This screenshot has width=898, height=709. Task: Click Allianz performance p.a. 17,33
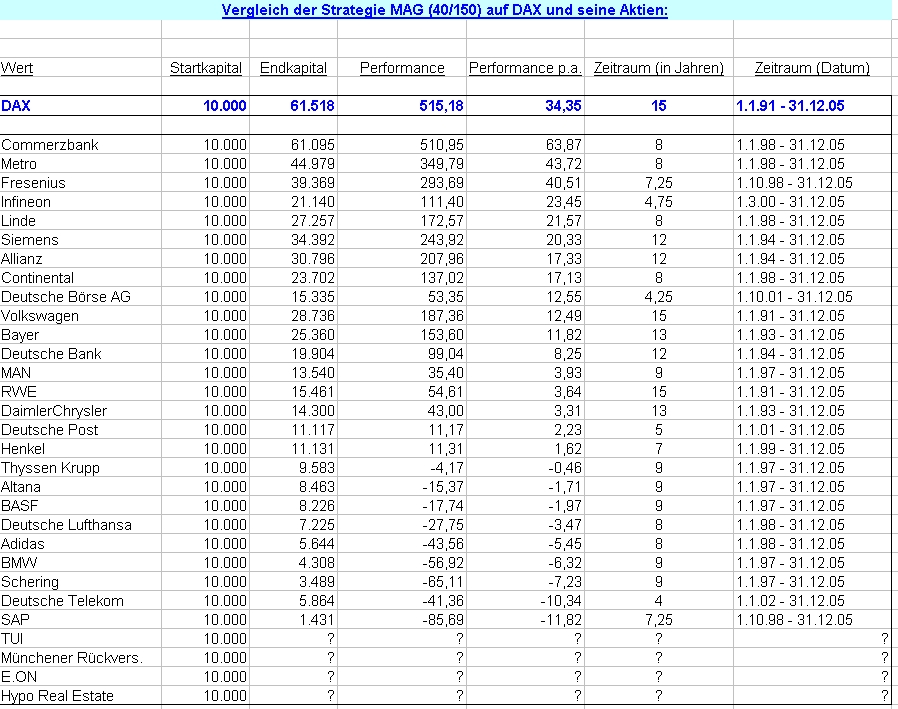(563, 259)
